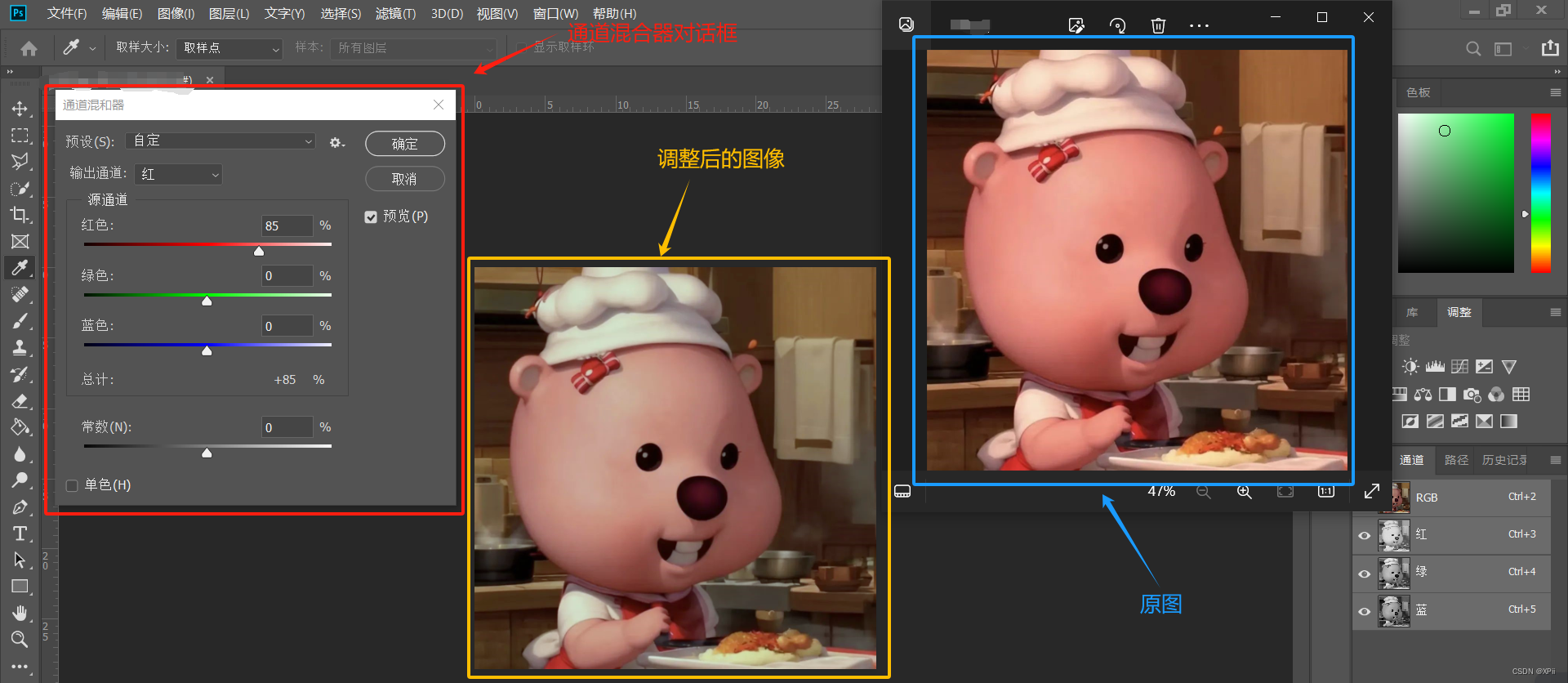This screenshot has height=683, width=1568.
Task: Add a Brightness/Contrast adjustment
Action: pyautogui.click(x=1410, y=367)
